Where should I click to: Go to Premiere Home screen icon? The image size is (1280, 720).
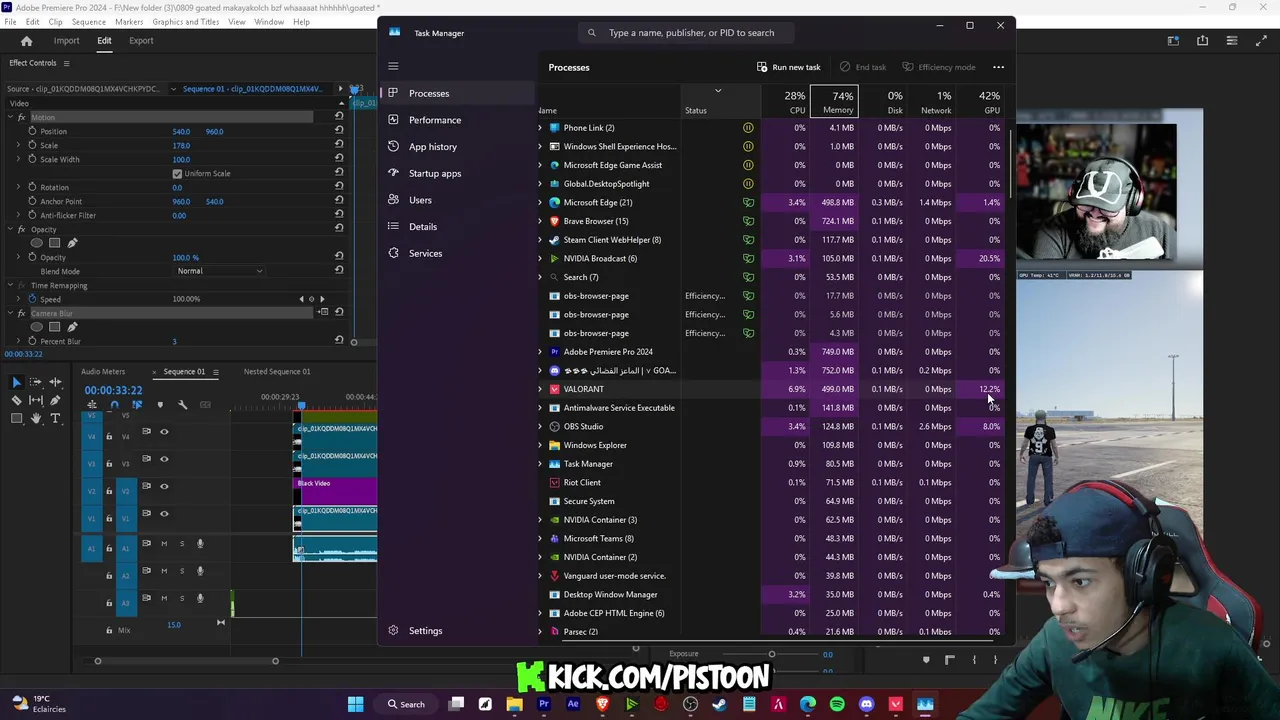(27, 41)
